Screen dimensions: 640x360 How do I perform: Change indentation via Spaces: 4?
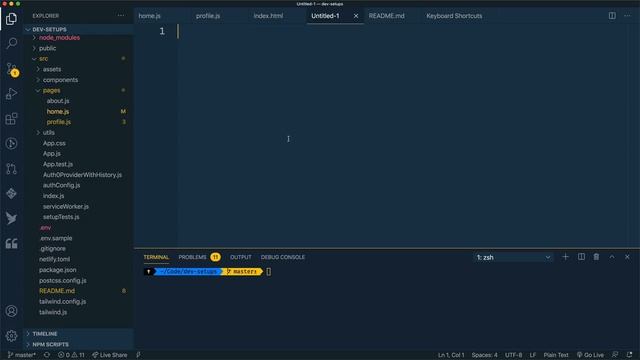point(484,355)
